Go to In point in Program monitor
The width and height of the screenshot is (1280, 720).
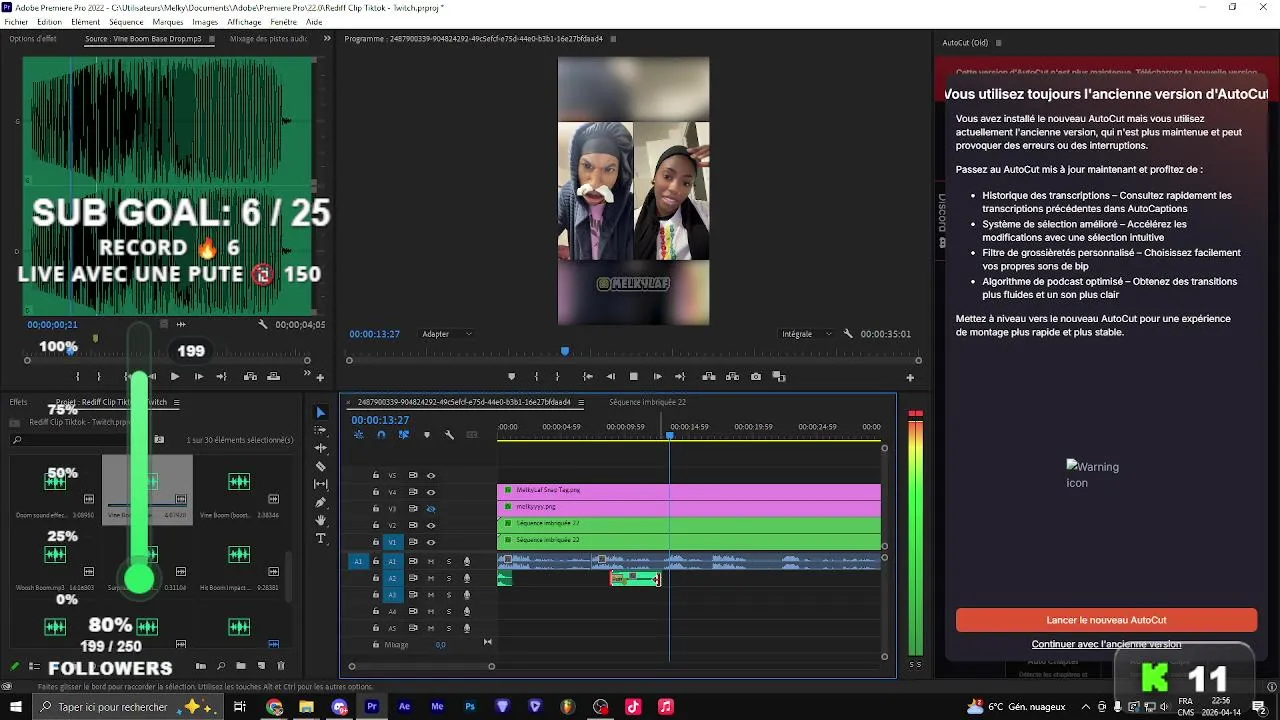point(587,377)
